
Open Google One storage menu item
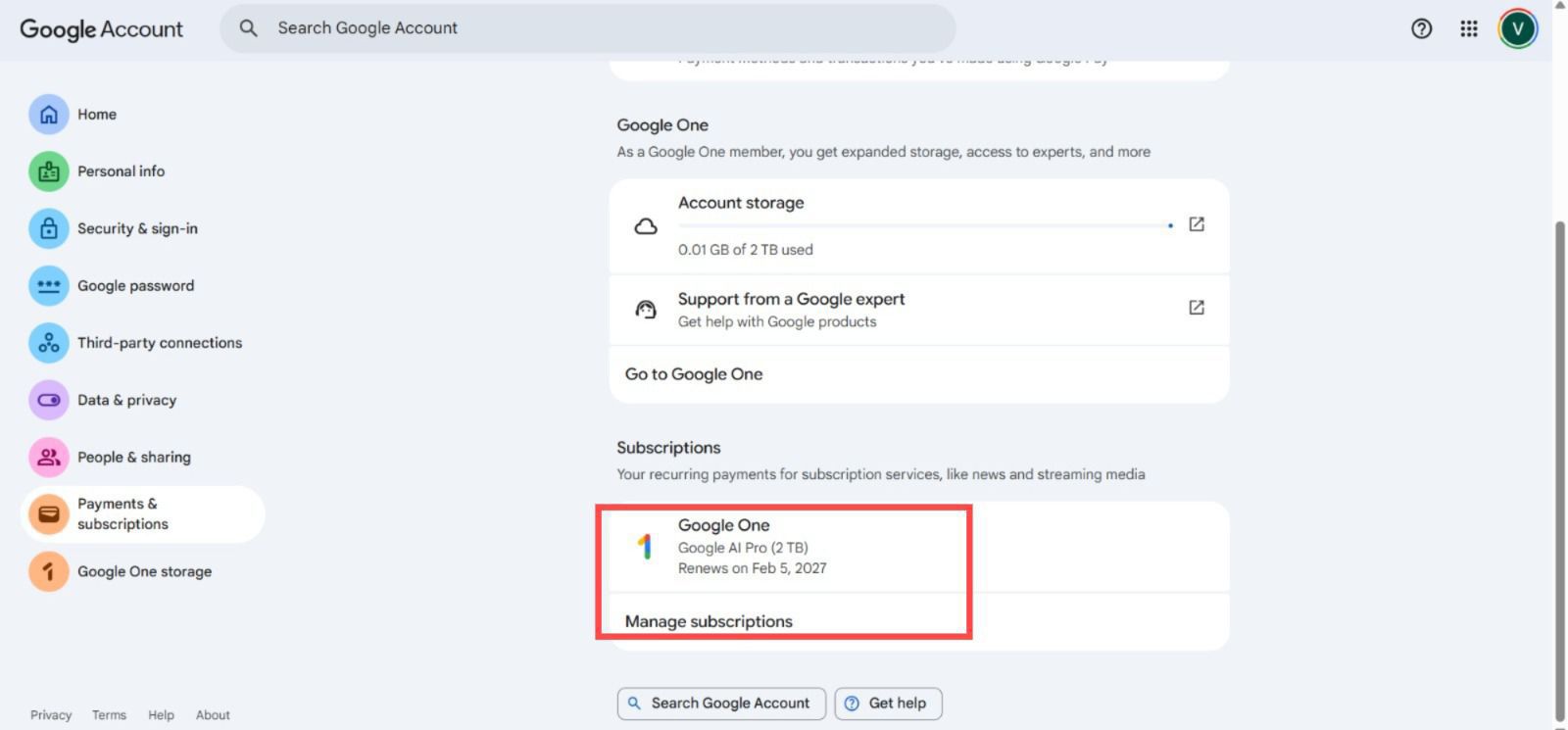(x=144, y=571)
